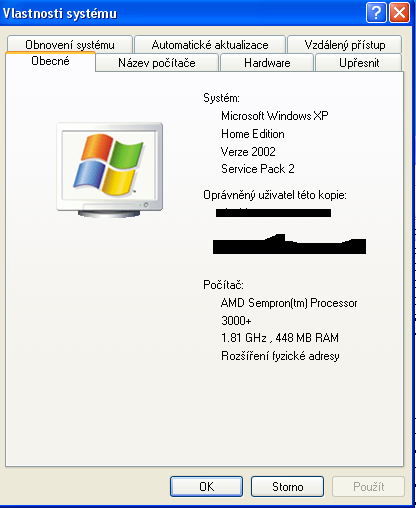Close the Vlastnosti systému dialog
This screenshot has width=416, height=508.
click(399, 13)
